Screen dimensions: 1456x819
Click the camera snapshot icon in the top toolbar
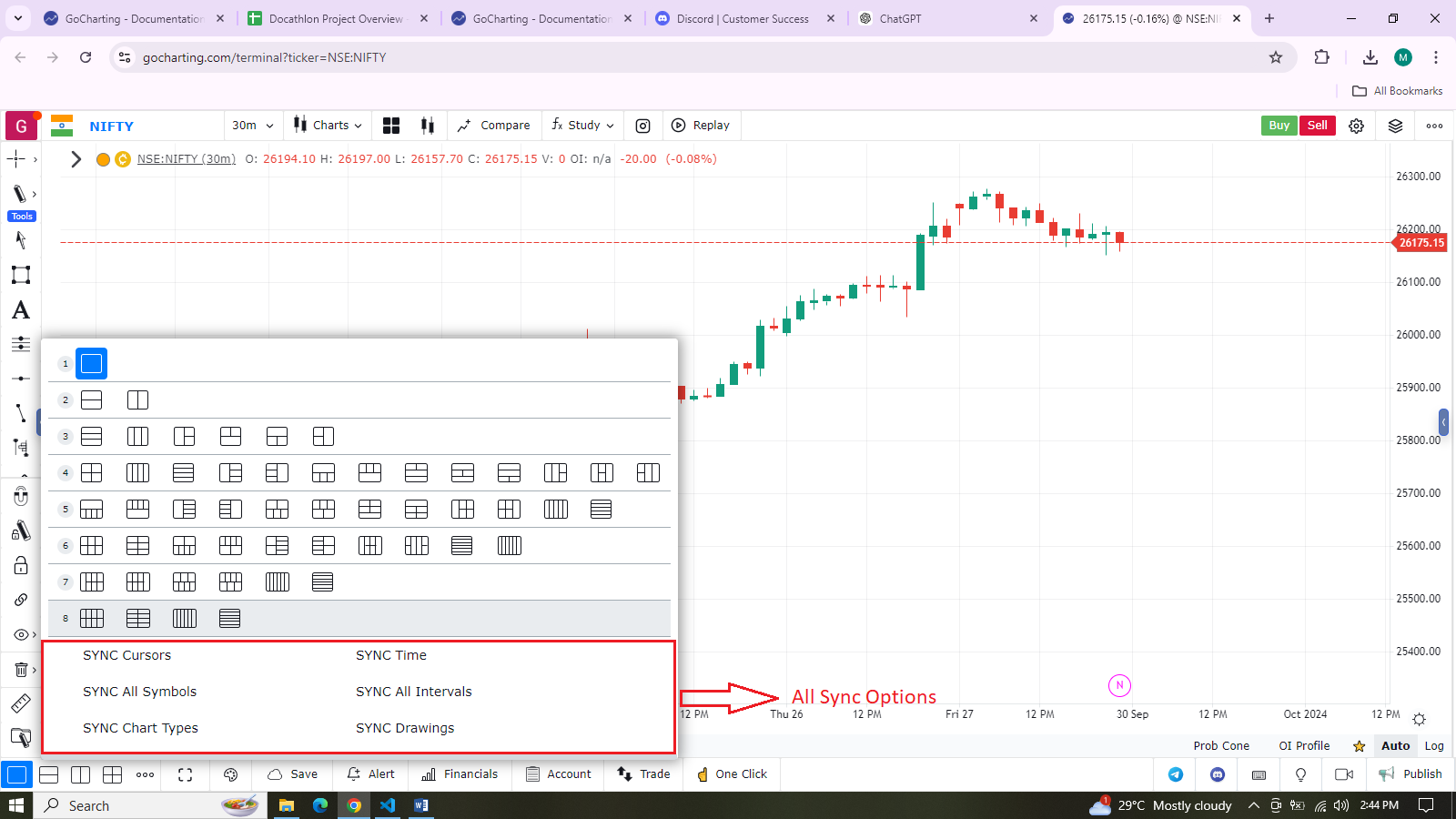(x=642, y=126)
